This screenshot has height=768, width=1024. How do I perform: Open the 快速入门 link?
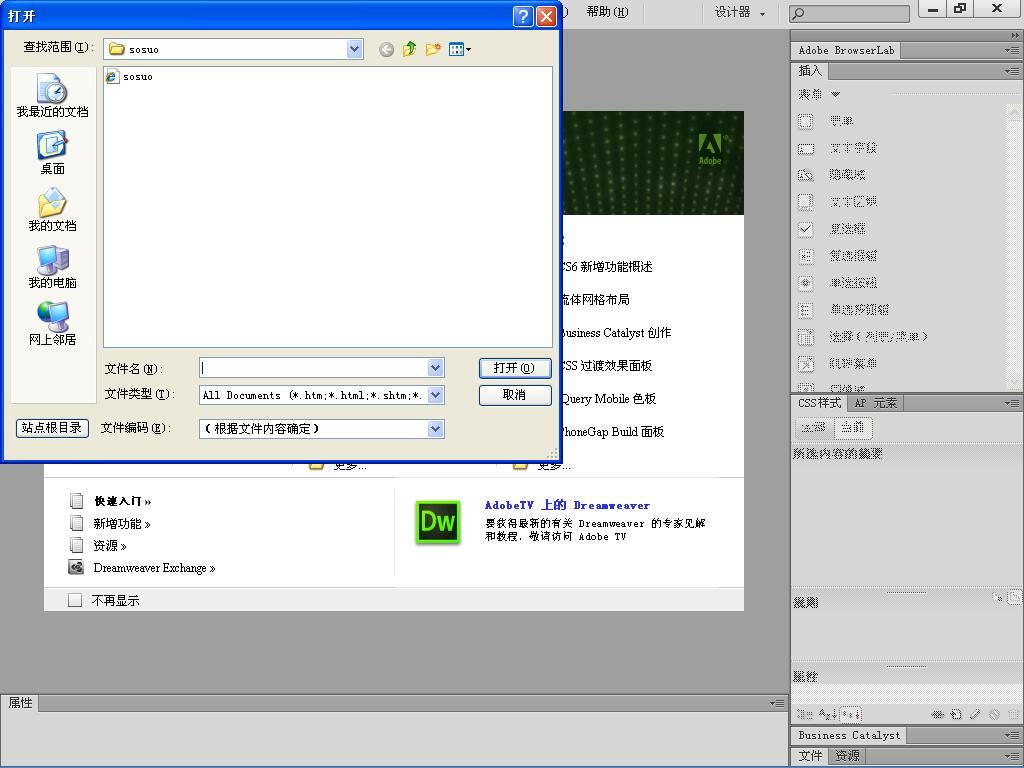point(123,502)
